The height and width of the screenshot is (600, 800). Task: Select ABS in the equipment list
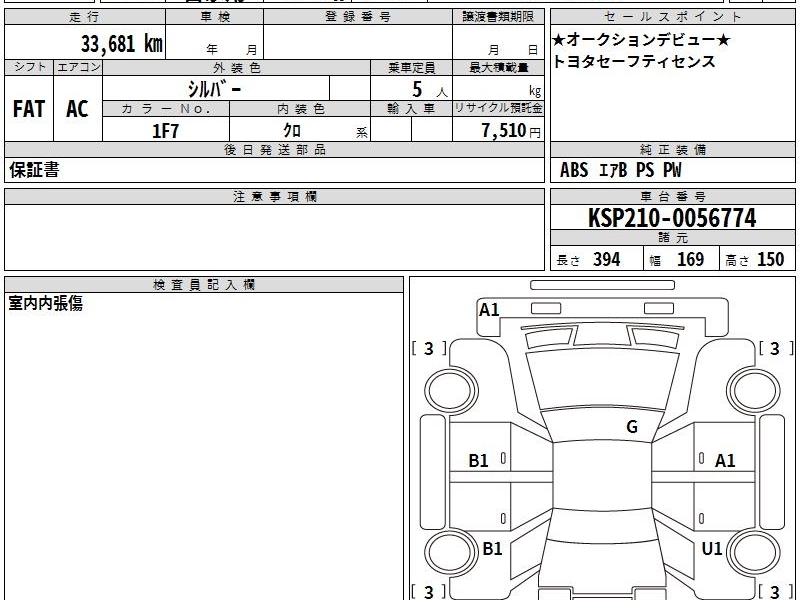[x=574, y=170]
